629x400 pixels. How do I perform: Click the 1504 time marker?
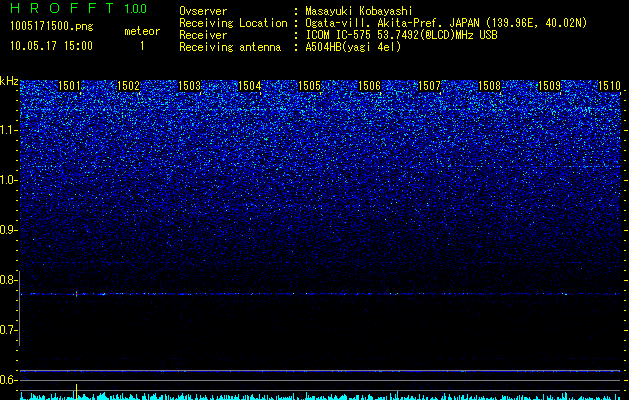[x=250, y=85]
